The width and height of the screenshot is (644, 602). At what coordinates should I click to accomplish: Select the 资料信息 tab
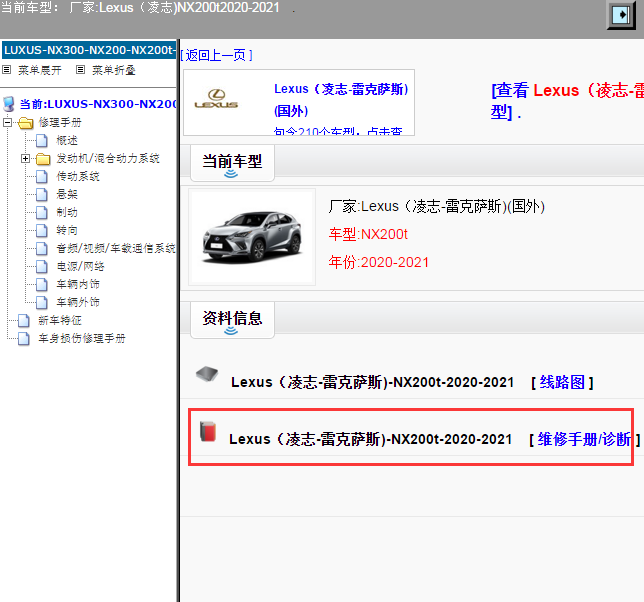tap(232, 320)
